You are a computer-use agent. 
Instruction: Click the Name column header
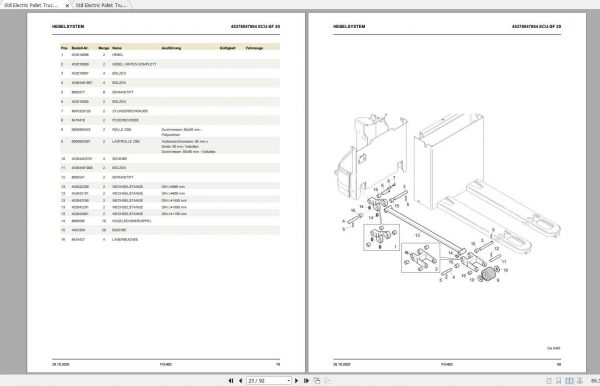[117, 48]
